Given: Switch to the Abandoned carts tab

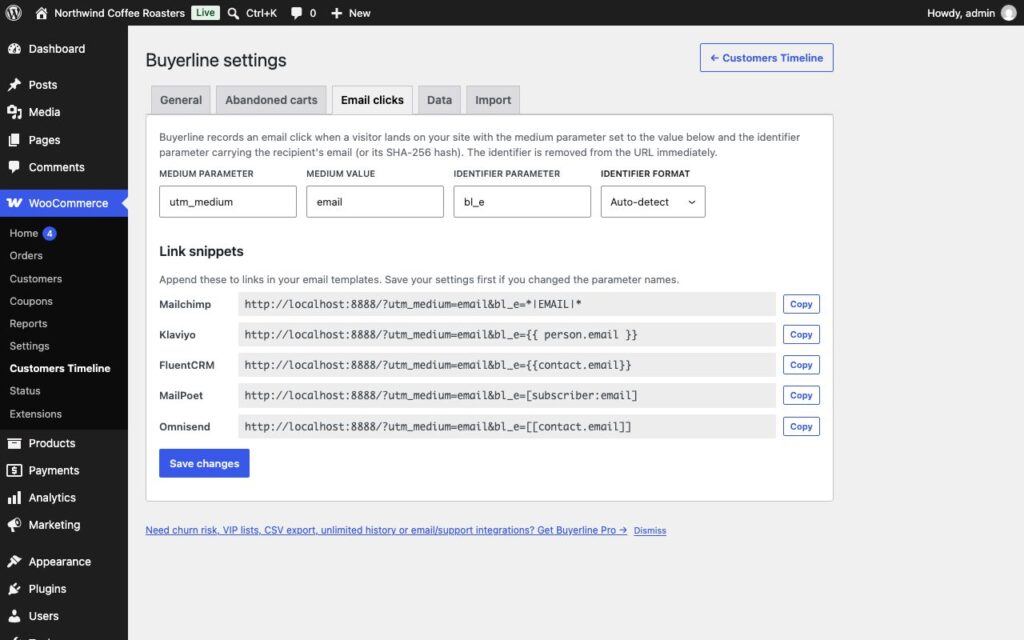Looking at the screenshot, I should tap(271, 100).
